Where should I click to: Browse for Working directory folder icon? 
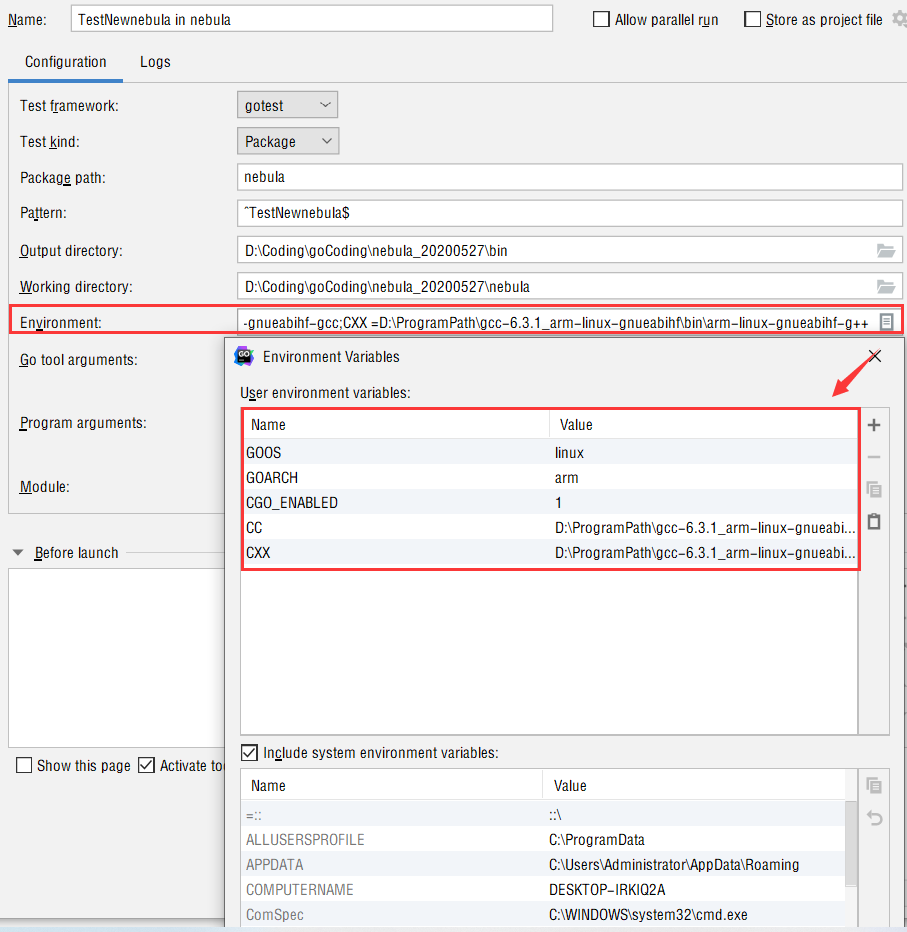(x=886, y=287)
